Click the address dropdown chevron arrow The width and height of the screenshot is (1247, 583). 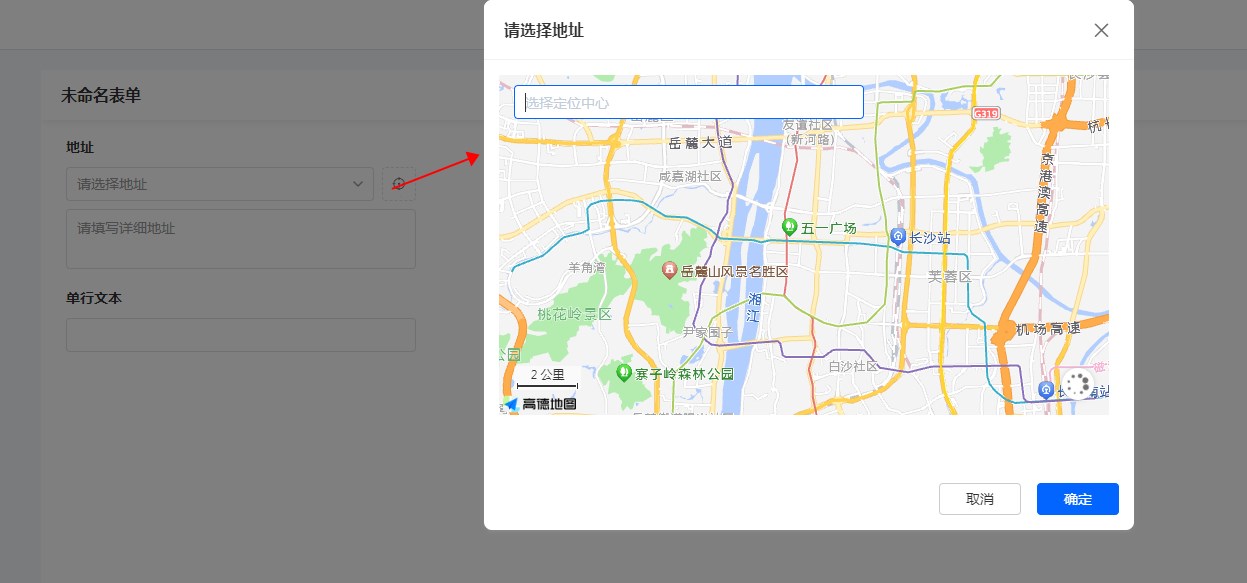point(358,184)
